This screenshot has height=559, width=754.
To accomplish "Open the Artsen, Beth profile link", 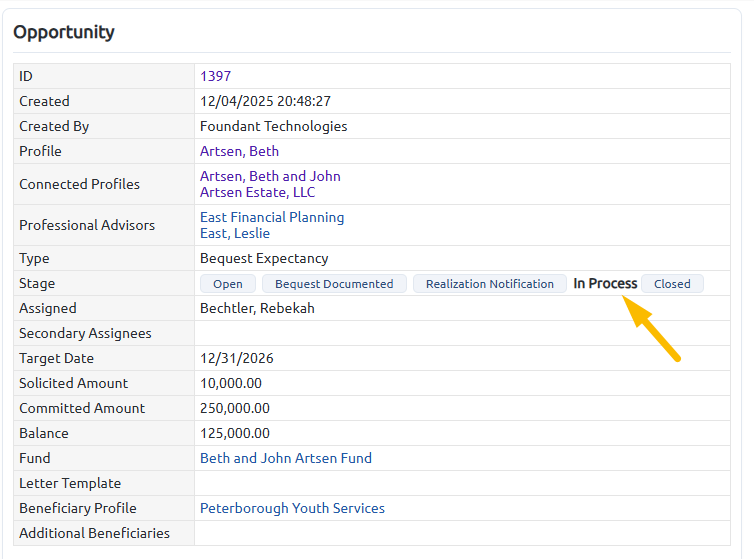I will point(239,151).
